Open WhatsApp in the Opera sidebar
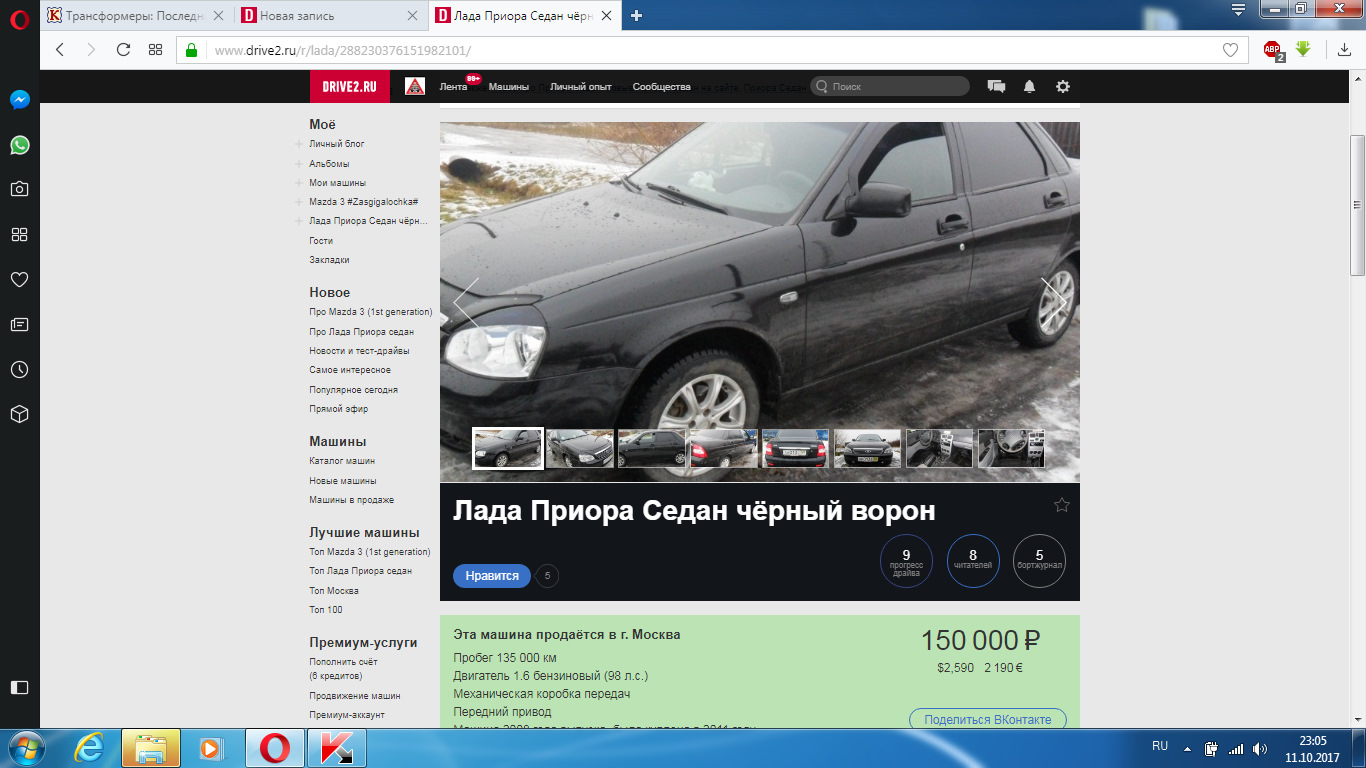Screen dimensions: 1366x768 [19, 145]
